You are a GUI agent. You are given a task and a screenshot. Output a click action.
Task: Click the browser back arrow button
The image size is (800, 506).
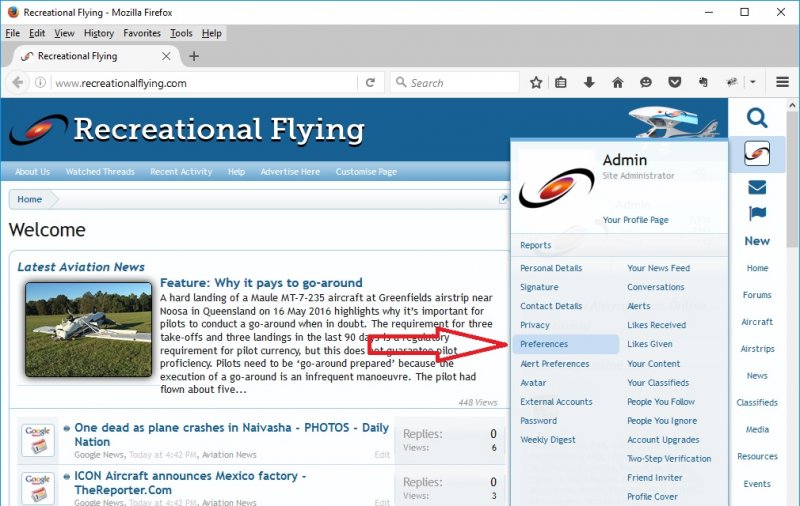click(x=17, y=83)
